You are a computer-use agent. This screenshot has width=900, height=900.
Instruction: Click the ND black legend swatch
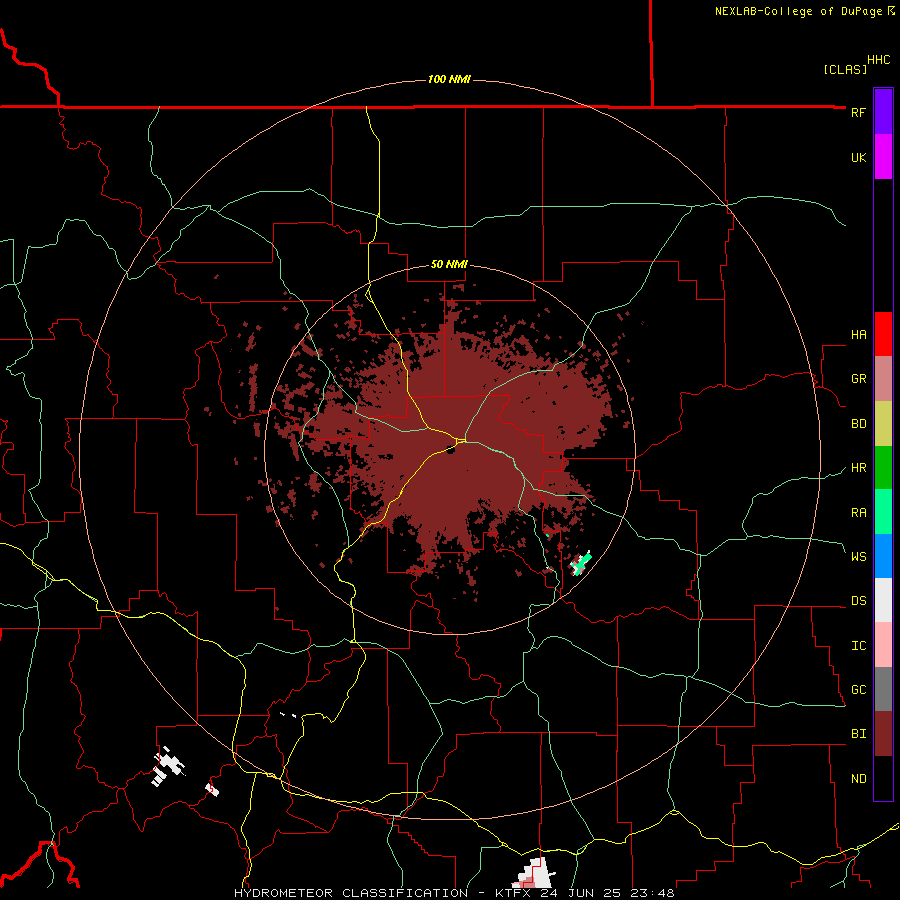tap(883, 778)
